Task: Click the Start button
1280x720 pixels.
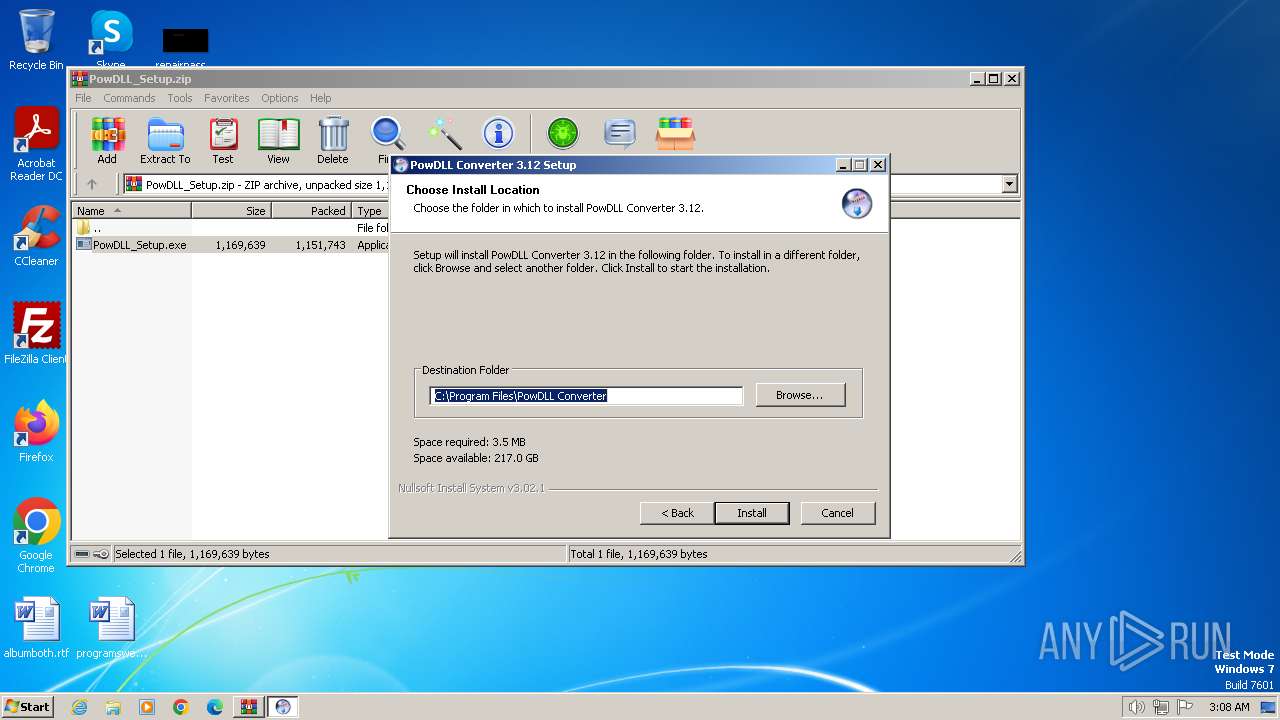Action: point(27,707)
